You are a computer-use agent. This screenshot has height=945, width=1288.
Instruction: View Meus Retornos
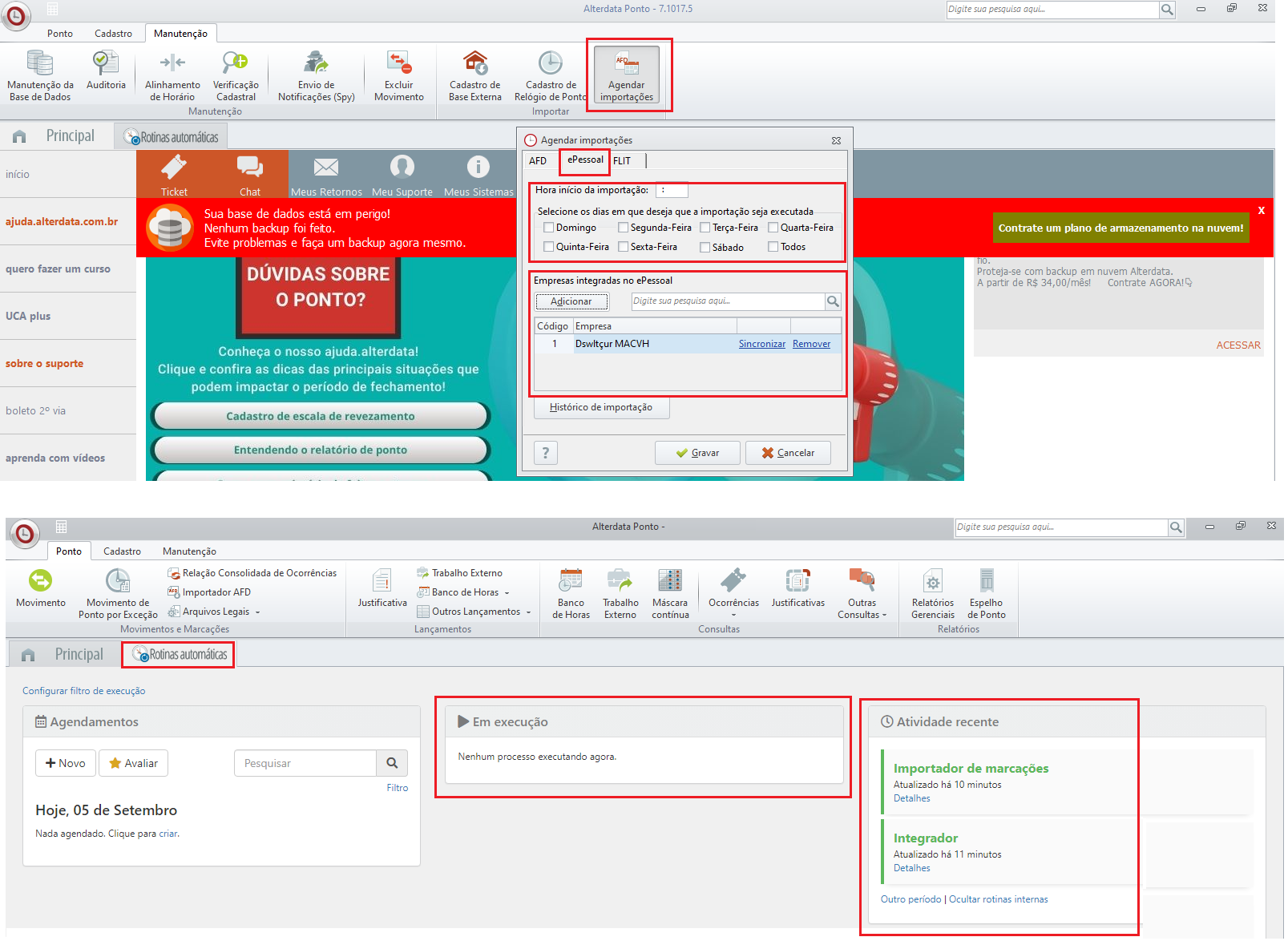coord(326,175)
